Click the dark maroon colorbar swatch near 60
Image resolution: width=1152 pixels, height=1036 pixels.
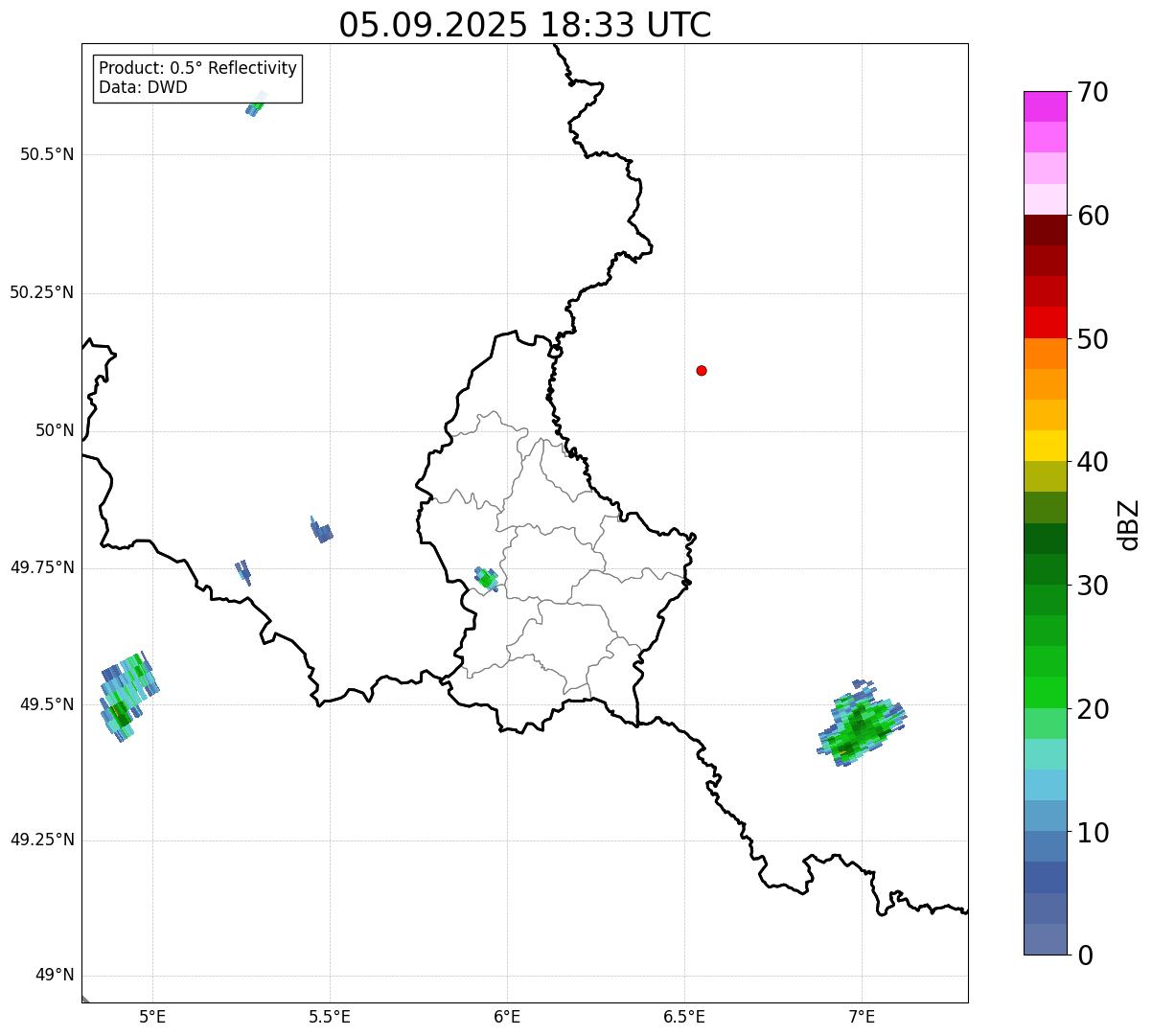click(1046, 230)
